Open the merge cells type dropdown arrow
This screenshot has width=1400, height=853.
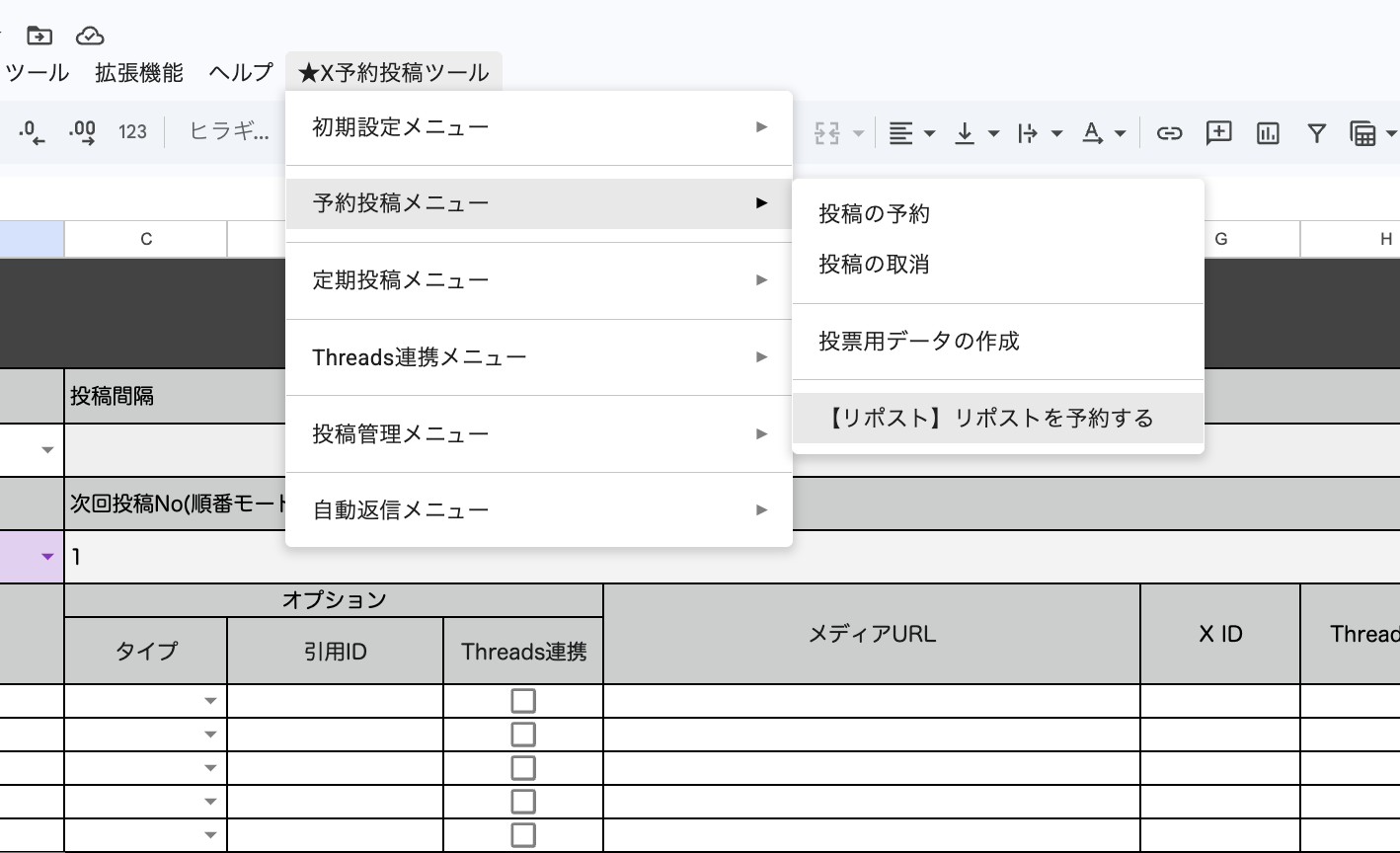click(x=858, y=132)
